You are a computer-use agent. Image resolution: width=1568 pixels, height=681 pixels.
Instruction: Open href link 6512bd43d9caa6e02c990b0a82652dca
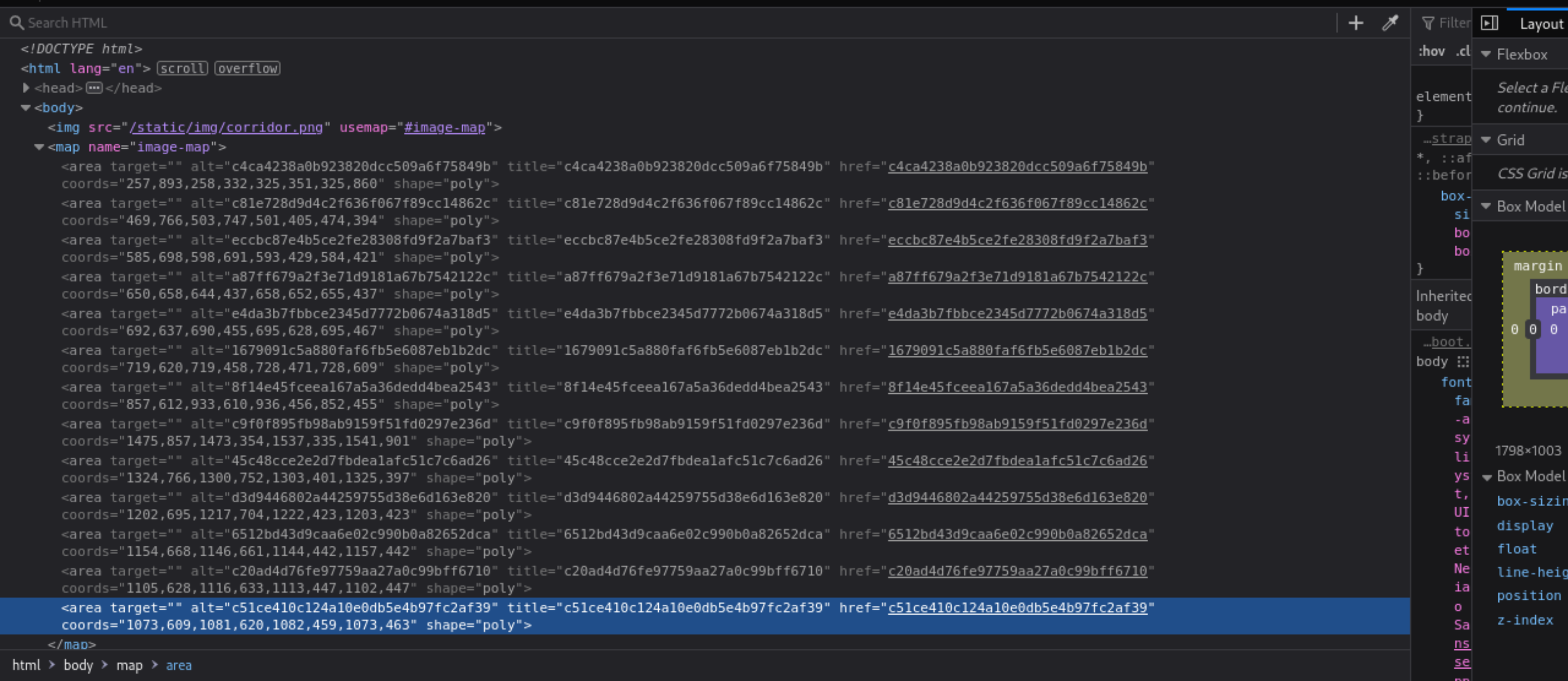coord(1017,533)
